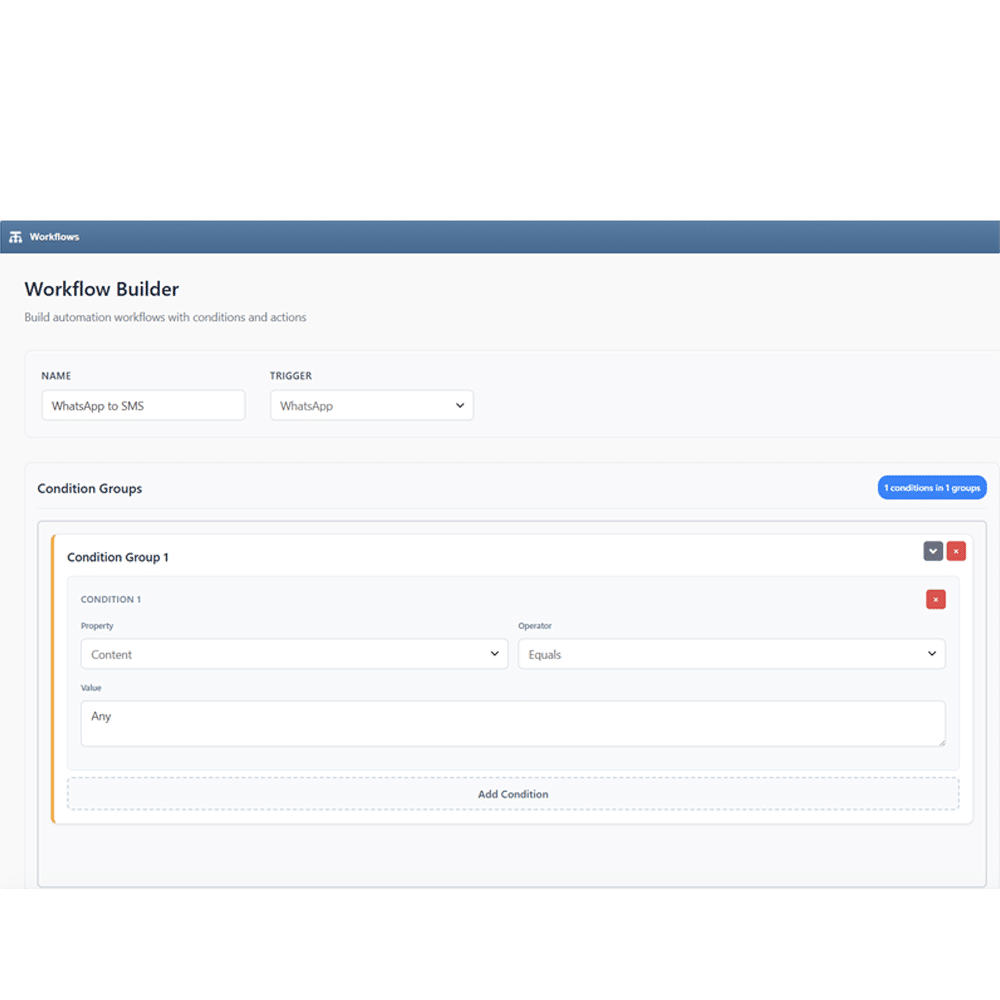Viewport: 1000px width, 1000px height.
Task: Click the NAME field label
Action: click(x=56, y=376)
